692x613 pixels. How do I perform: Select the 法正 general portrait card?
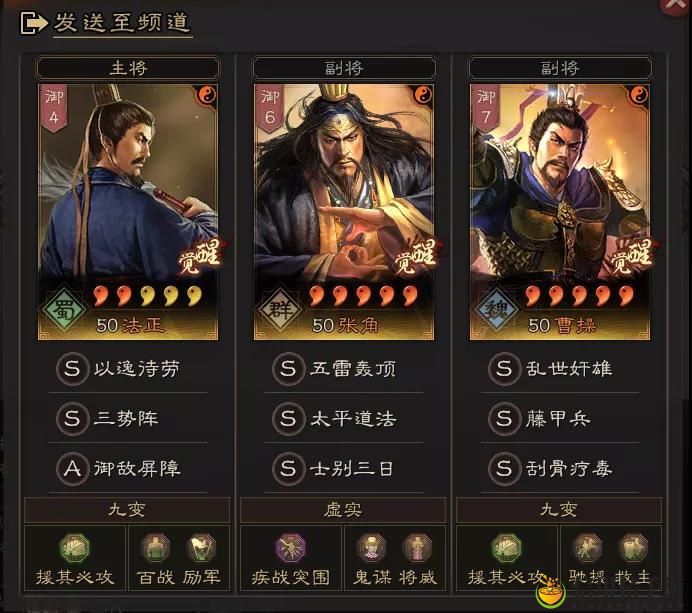pyautogui.click(x=128, y=212)
